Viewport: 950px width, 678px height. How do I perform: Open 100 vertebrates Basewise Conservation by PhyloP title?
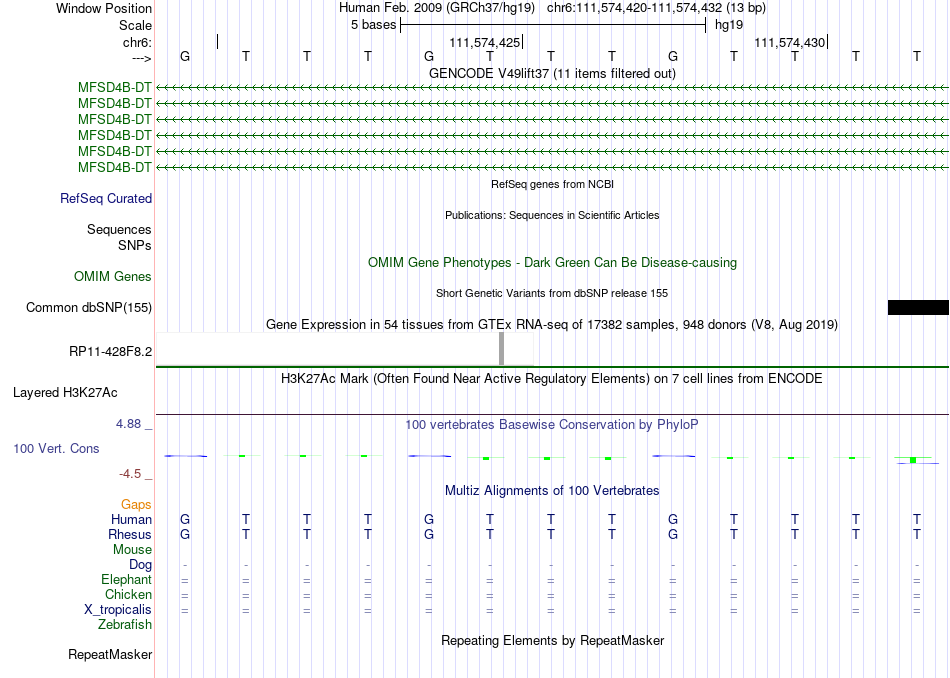[x=552, y=425]
